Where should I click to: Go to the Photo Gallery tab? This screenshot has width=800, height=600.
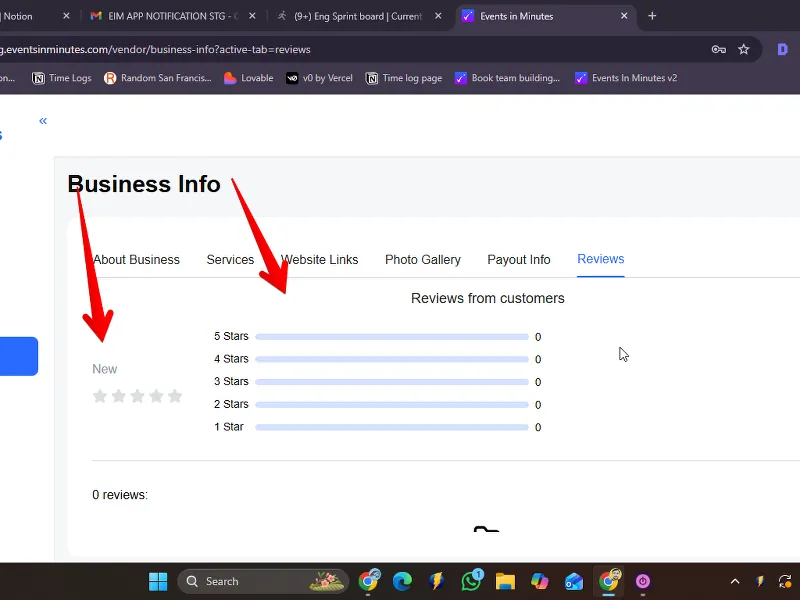tap(423, 260)
